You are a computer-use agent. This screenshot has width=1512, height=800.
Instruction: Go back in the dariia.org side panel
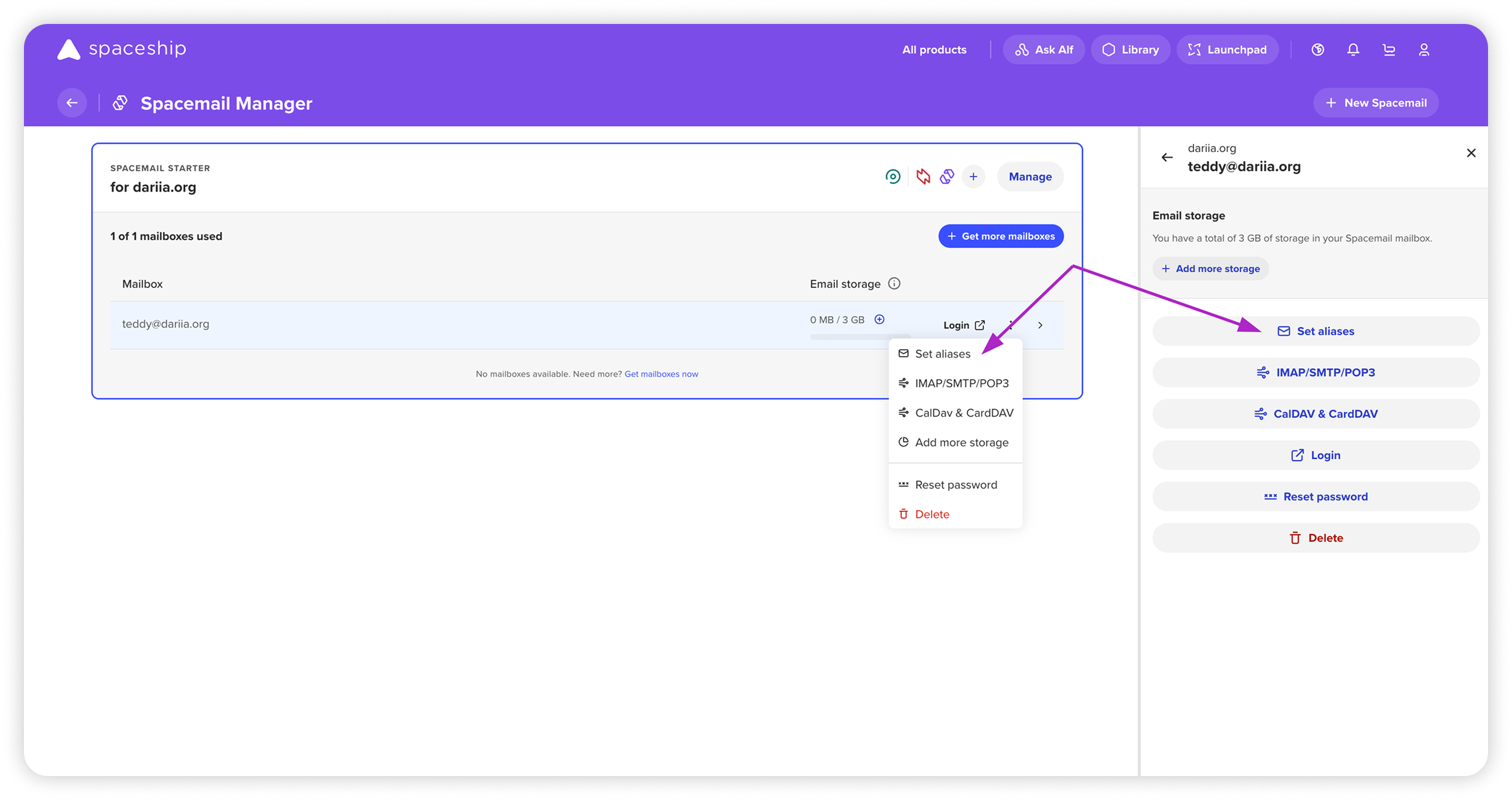(x=1167, y=157)
